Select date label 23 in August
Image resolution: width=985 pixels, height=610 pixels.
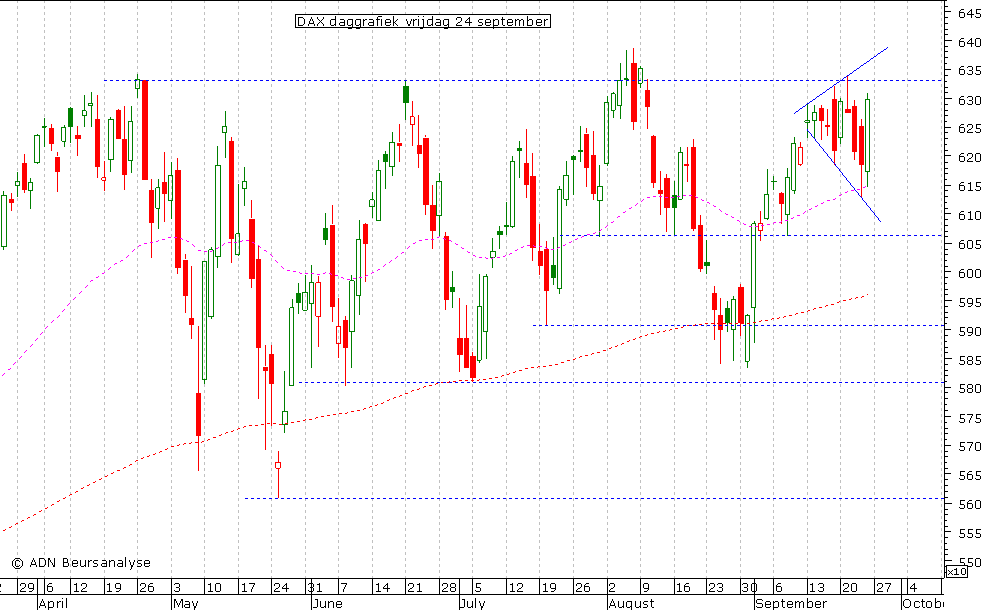pyautogui.click(x=716, y=587)
